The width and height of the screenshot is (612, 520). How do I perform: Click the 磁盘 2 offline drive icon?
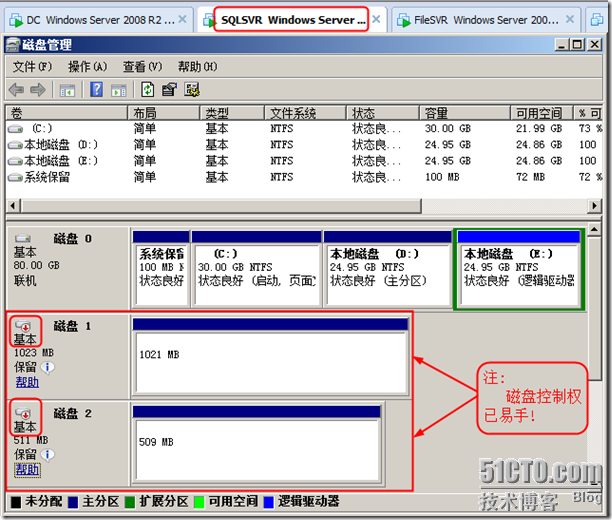(23, 413)
